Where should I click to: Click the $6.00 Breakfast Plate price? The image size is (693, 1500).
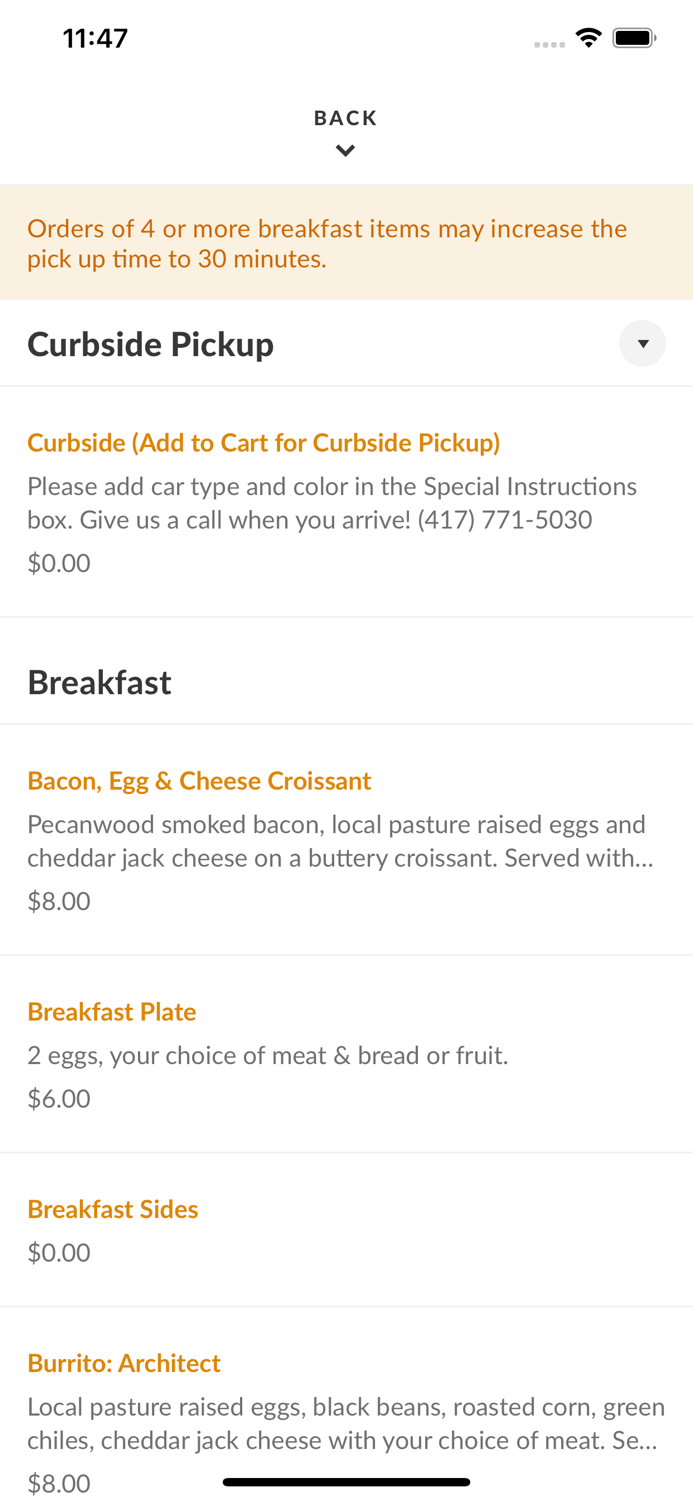click(59, 1098)
